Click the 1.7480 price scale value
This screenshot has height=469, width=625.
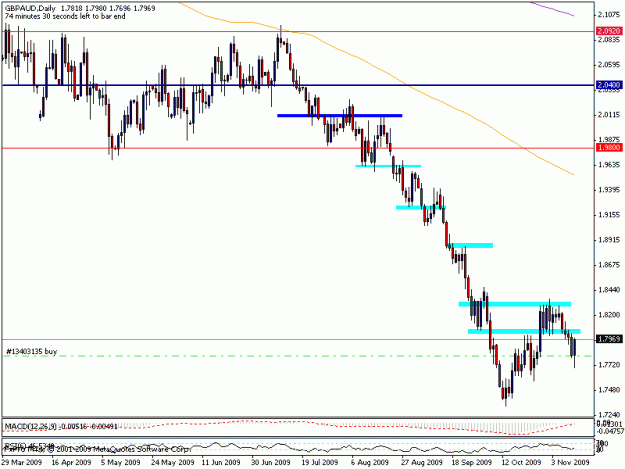(x=609, y=390)
